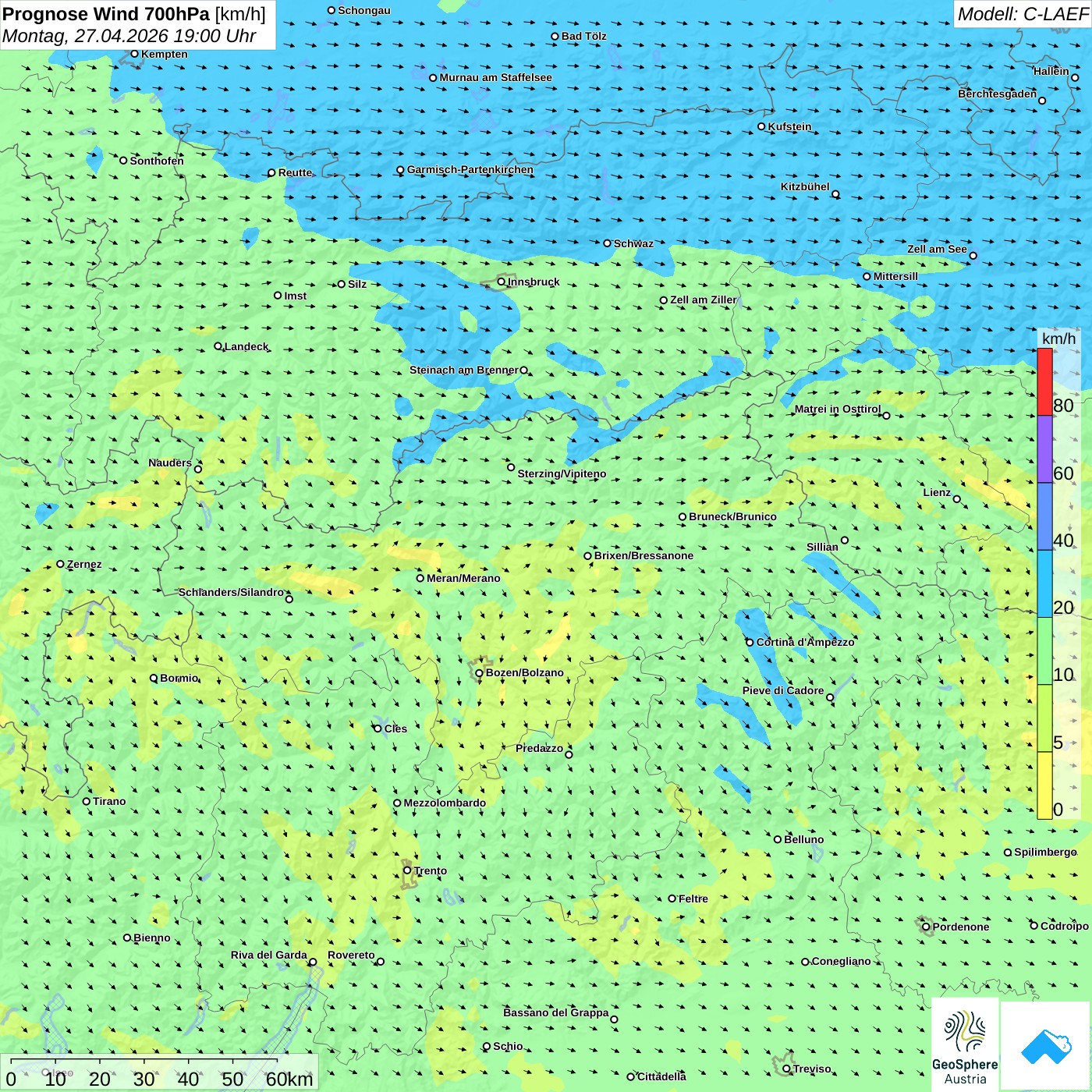Screen dimensions: 1092x1092
Task: Click the 'Mittersill' label
Action: pyautogui.click(x=896, y=276)
